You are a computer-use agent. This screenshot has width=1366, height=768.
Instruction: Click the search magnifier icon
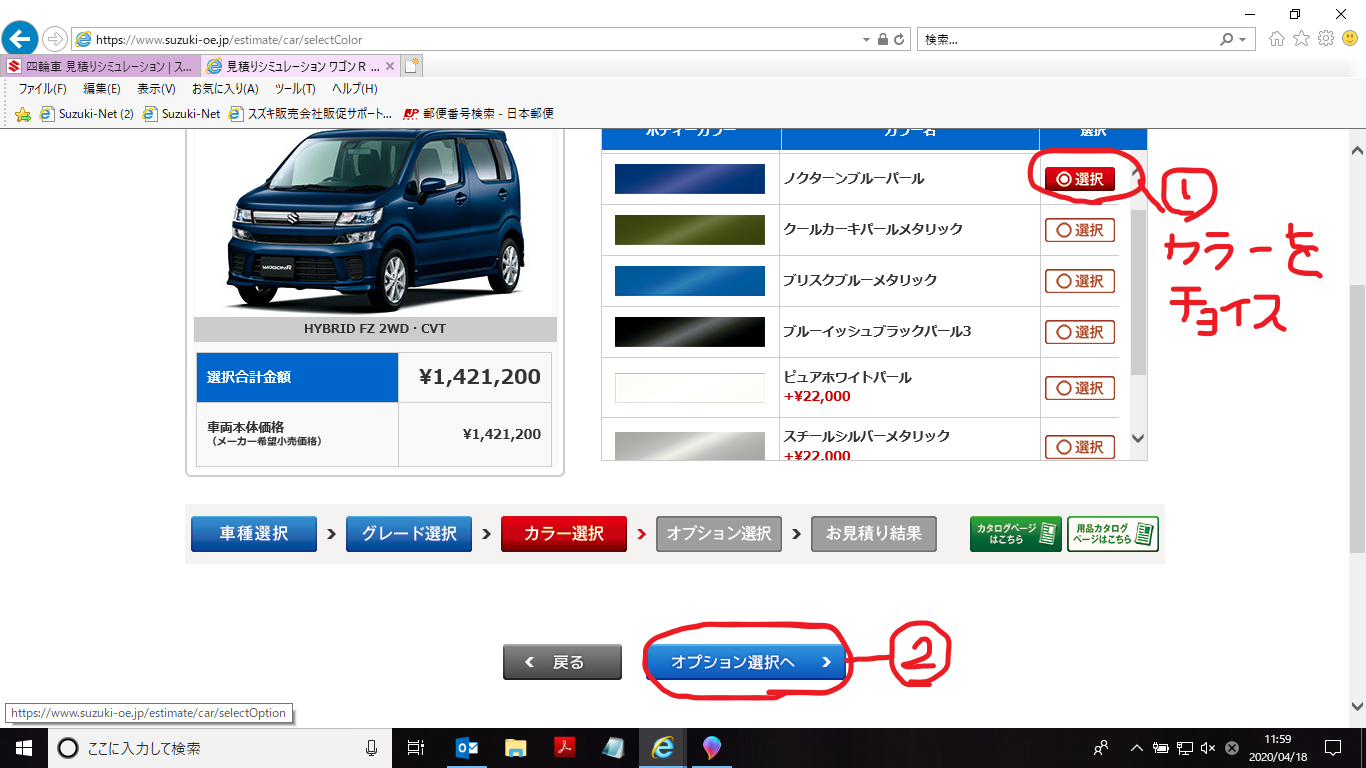click(1227, 40)
